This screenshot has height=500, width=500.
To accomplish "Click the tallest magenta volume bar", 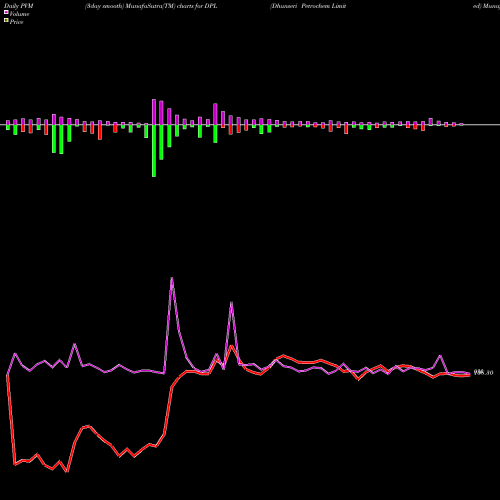I will pos(154,112).
